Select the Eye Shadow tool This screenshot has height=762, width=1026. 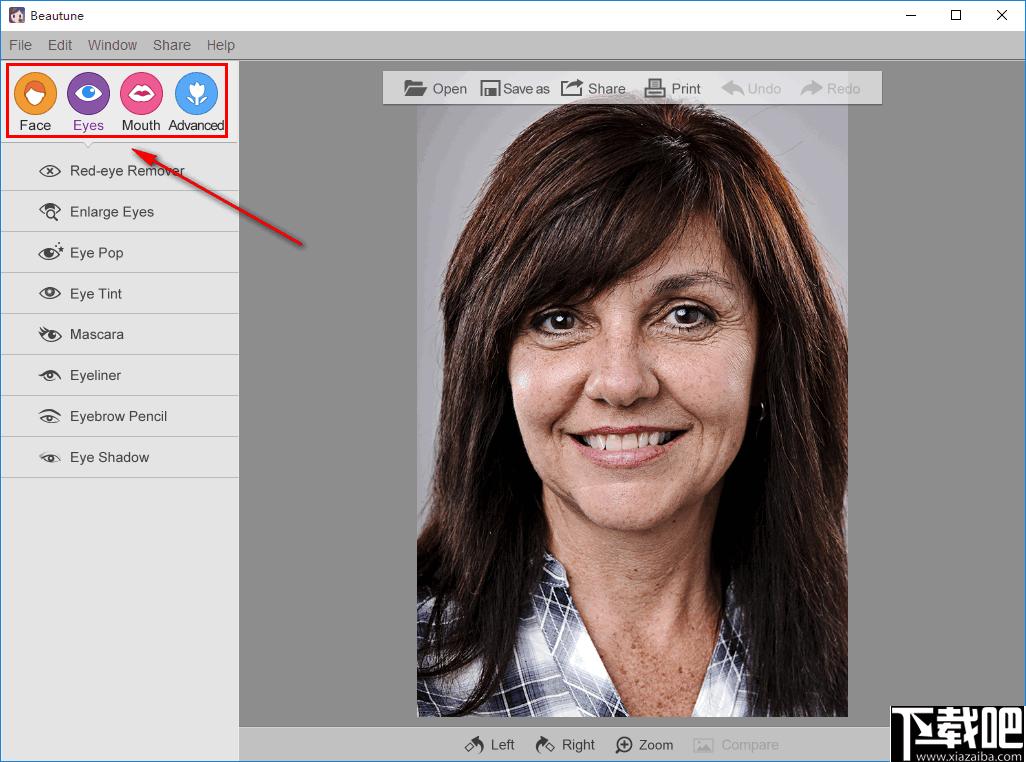coord(120,457)
